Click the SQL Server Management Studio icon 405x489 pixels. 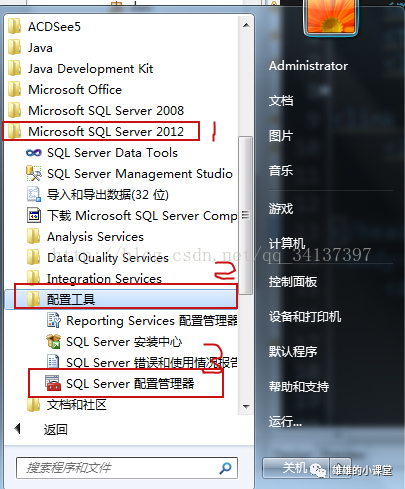[34, 173]
